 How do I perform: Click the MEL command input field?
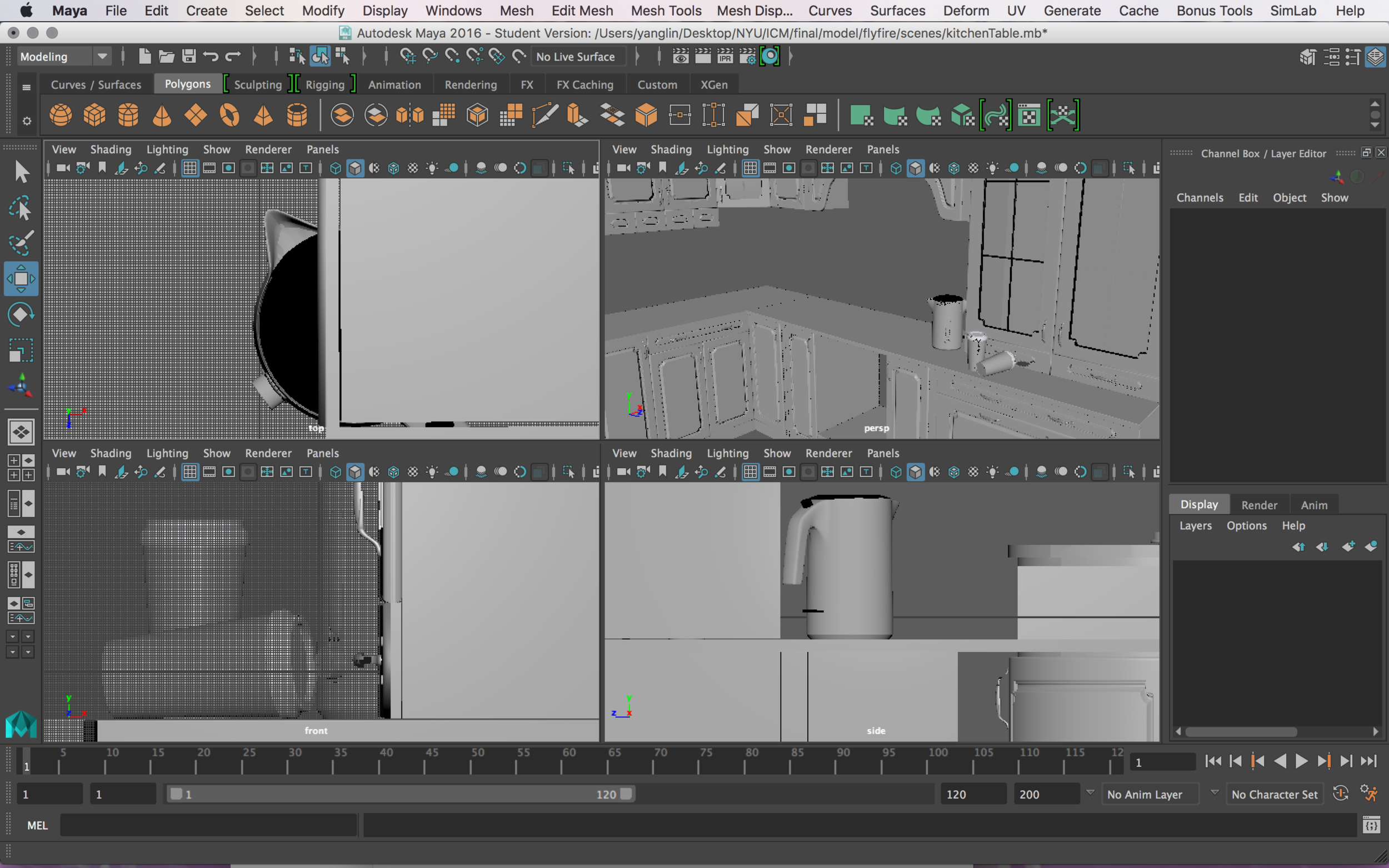click(x=208, y=825)
